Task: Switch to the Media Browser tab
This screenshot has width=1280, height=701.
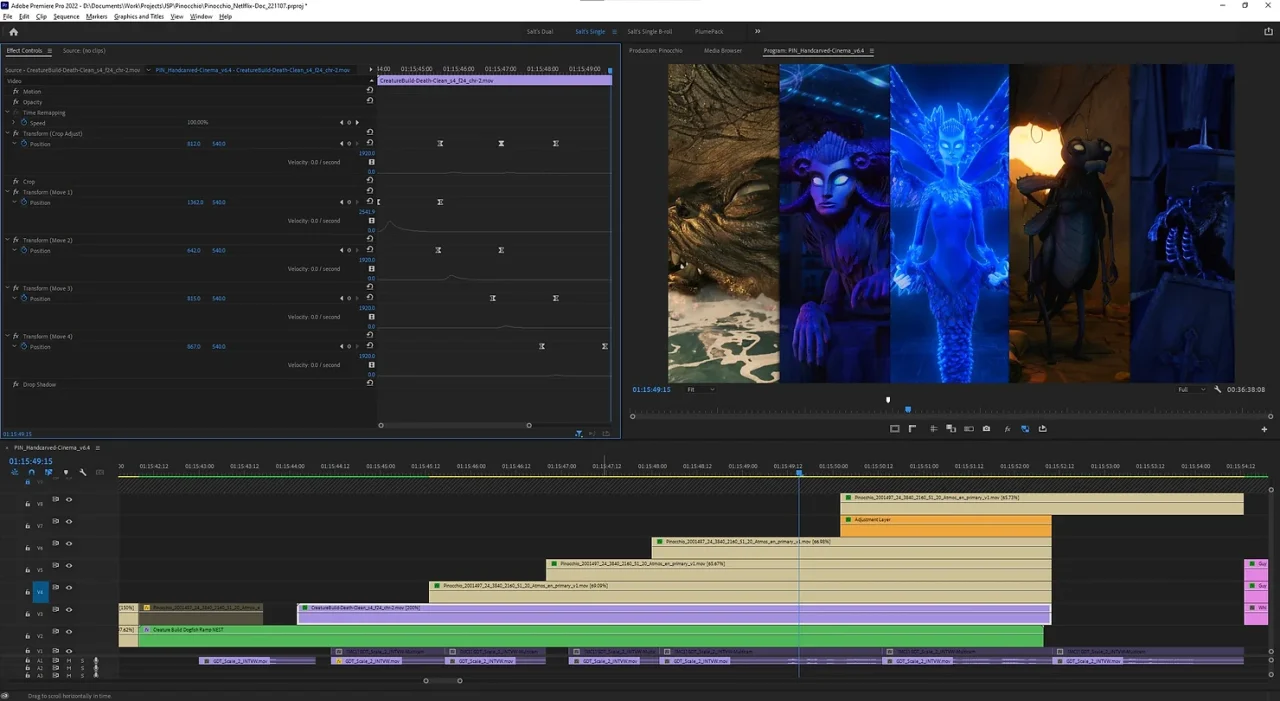Action: click(722, 50)
